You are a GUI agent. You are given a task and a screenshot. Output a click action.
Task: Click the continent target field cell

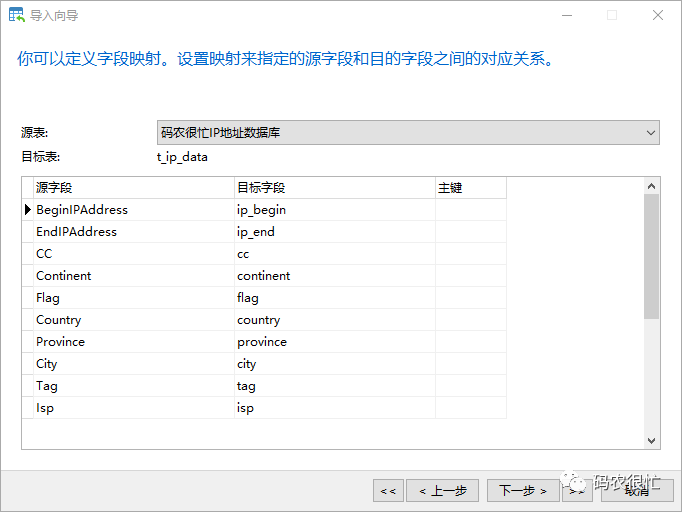click(x=335, y=276)
